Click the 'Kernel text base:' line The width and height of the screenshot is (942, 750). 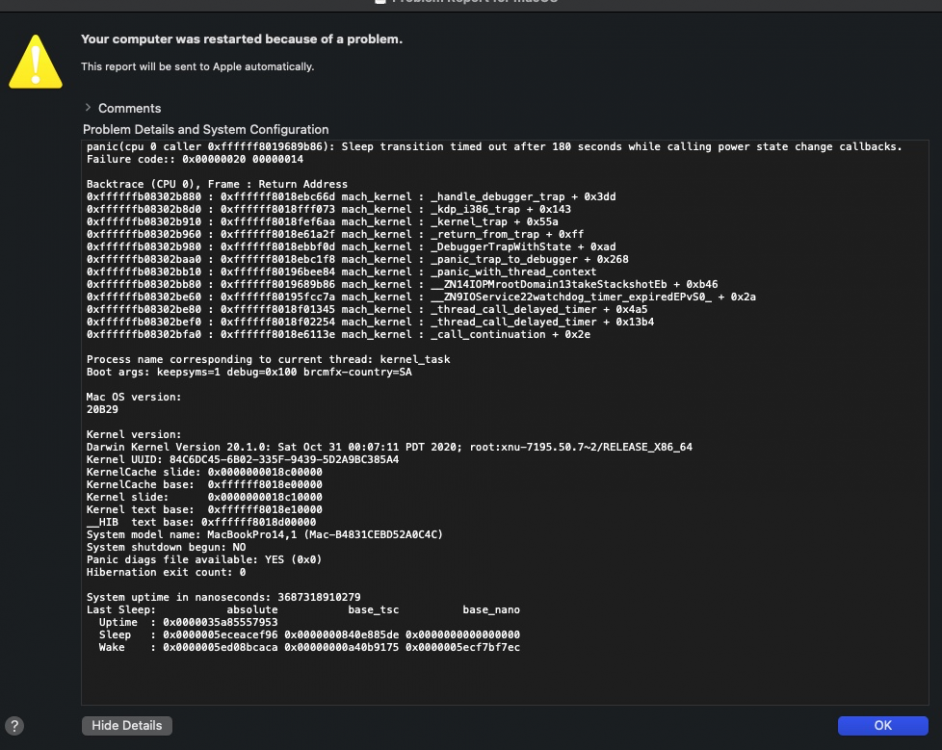tap(204, 510)
